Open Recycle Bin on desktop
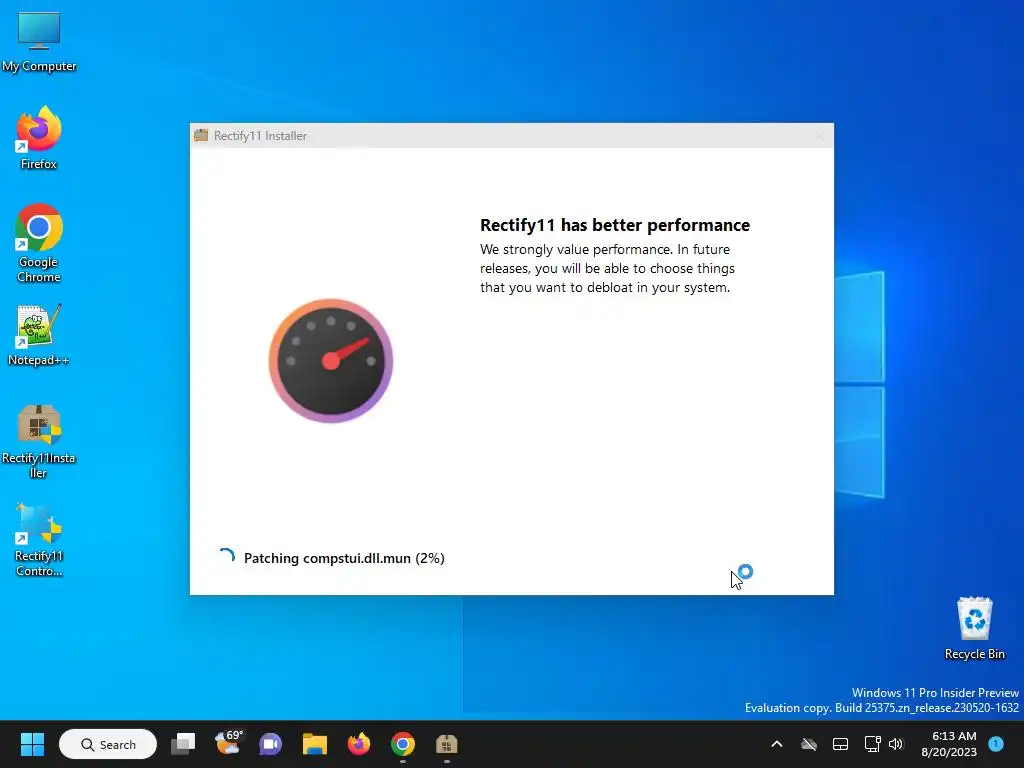This screenshot has width=1024, height=768. 974,628
